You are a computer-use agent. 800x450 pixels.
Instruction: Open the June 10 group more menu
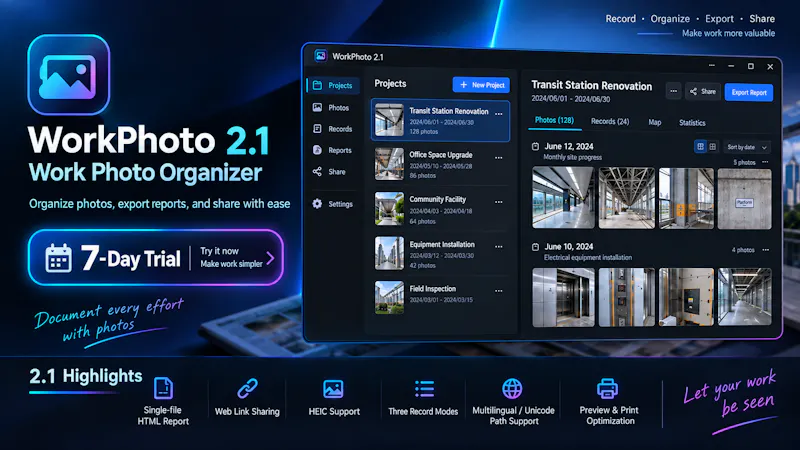tap(766, 250)
